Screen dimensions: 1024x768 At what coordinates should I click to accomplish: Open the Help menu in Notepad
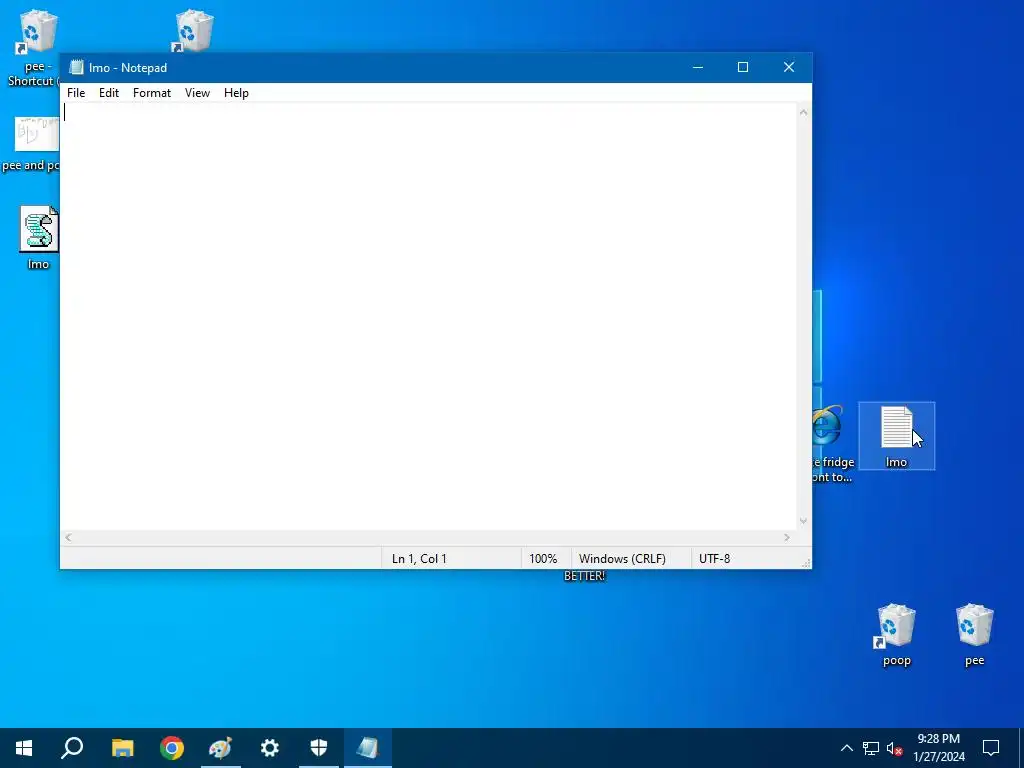point(236,93)
